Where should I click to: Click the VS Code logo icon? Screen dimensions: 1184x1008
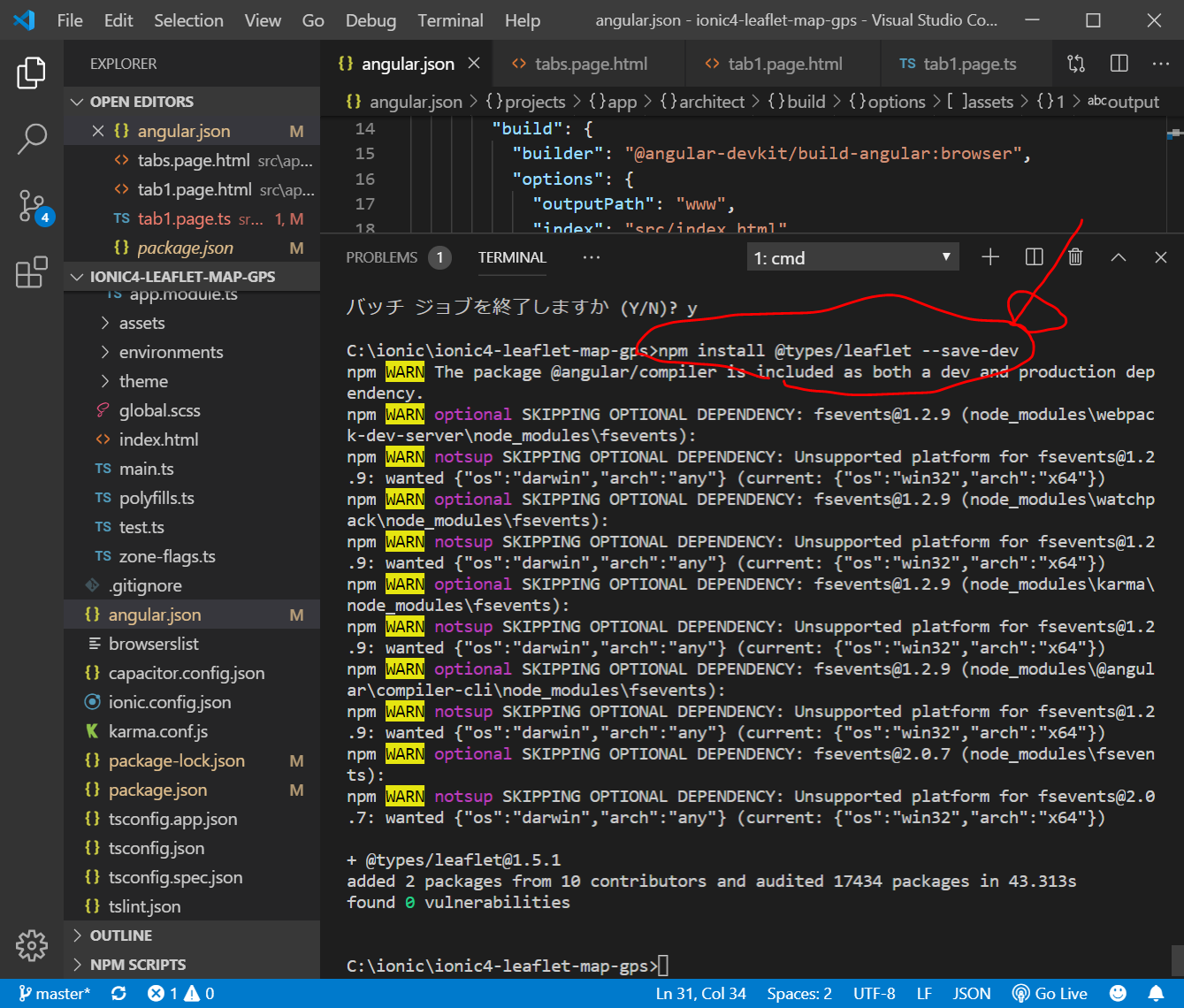pos(24,19)
